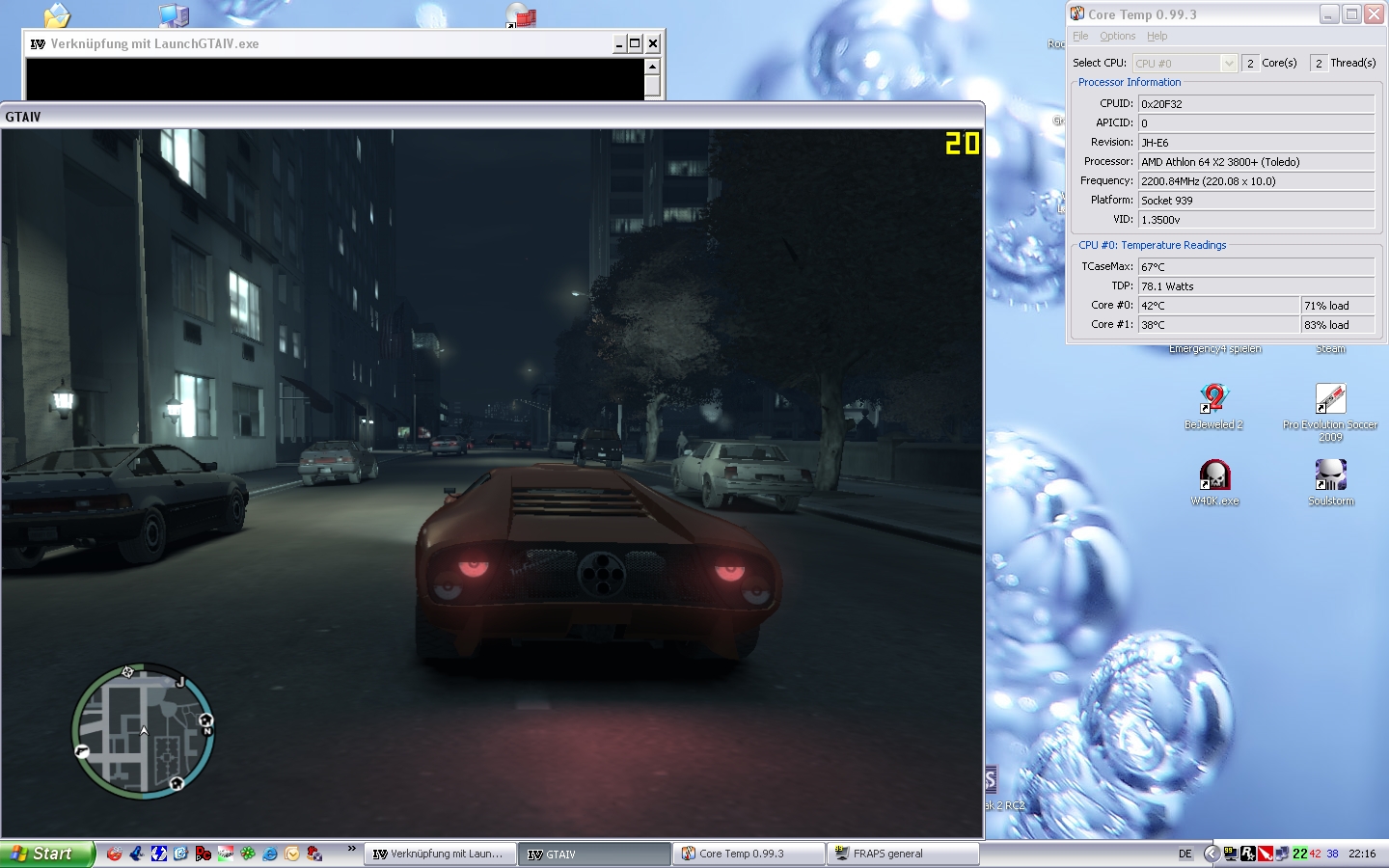Open the File menu in Core Temp
Image resolution: width=1389 pixels, height=868 pixels.
click(x=1080, y=36)
